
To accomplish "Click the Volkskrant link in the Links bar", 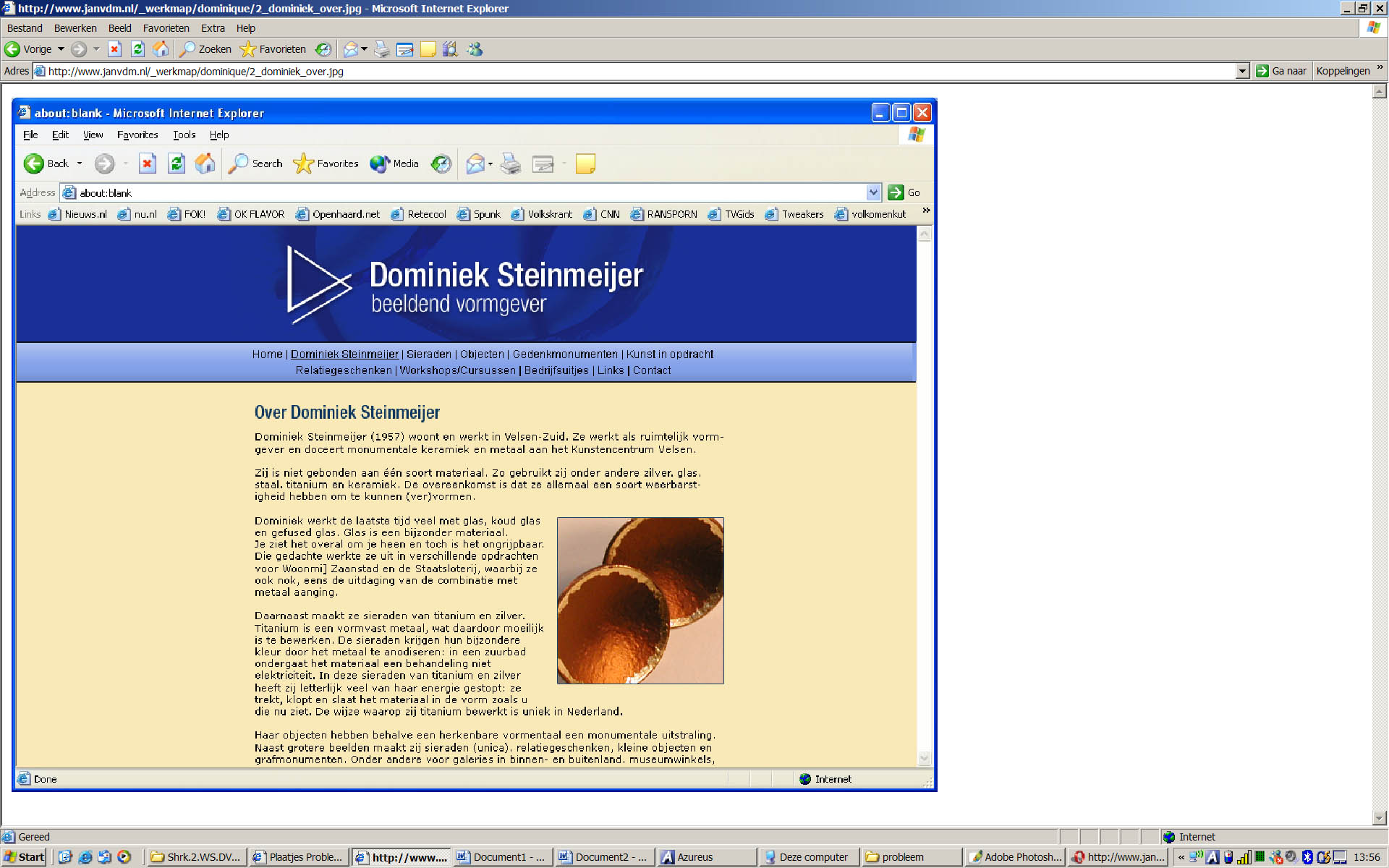I will (x=541, y=214).
